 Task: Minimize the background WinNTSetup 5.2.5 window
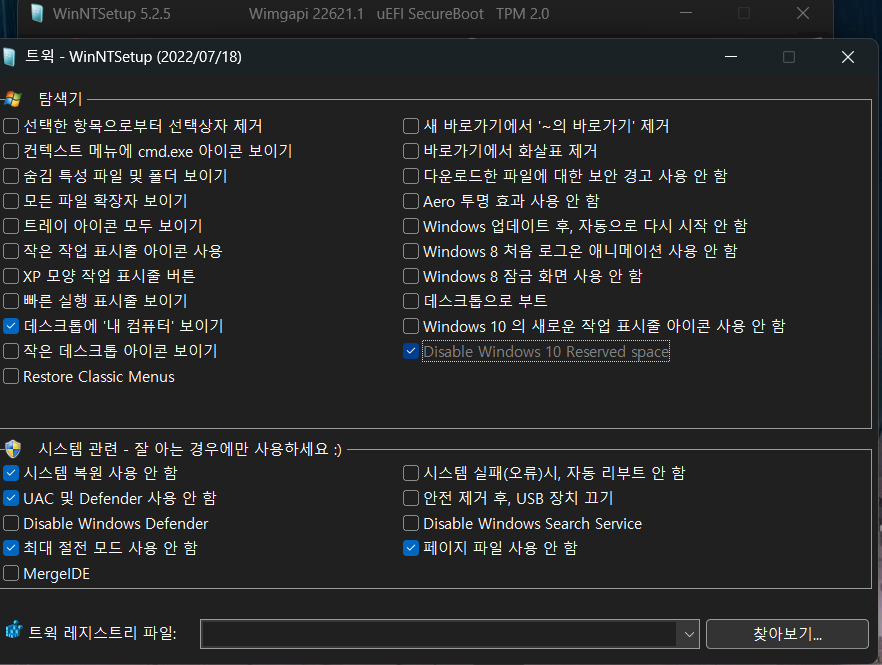pos(686,14)
